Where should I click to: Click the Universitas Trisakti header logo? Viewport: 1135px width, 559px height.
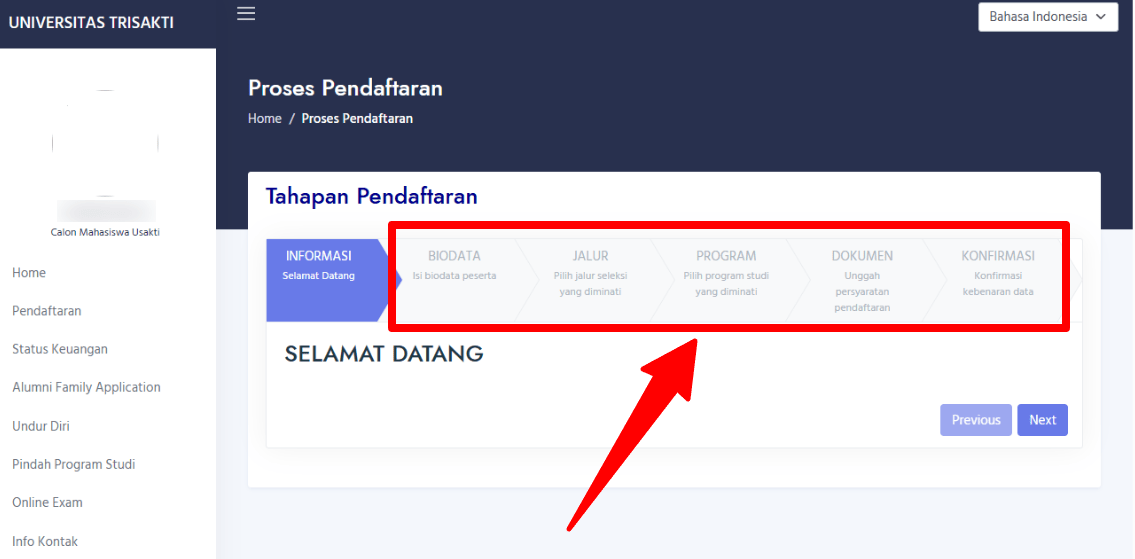tap(91, 23)
